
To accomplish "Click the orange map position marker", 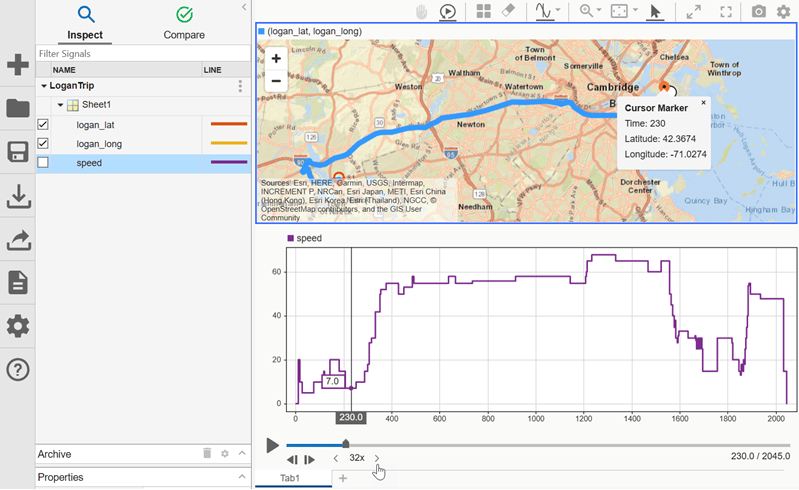I will pyautogui.click(x=664, y=87).
